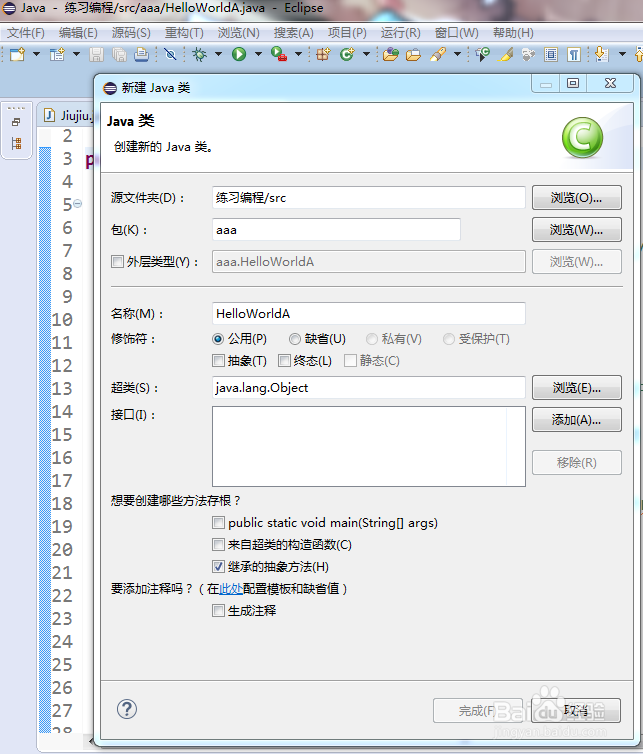This screenshot has width=643, height=754.
Task: Click the hierarchy icon in left sidebar
Action: [16, 143]
